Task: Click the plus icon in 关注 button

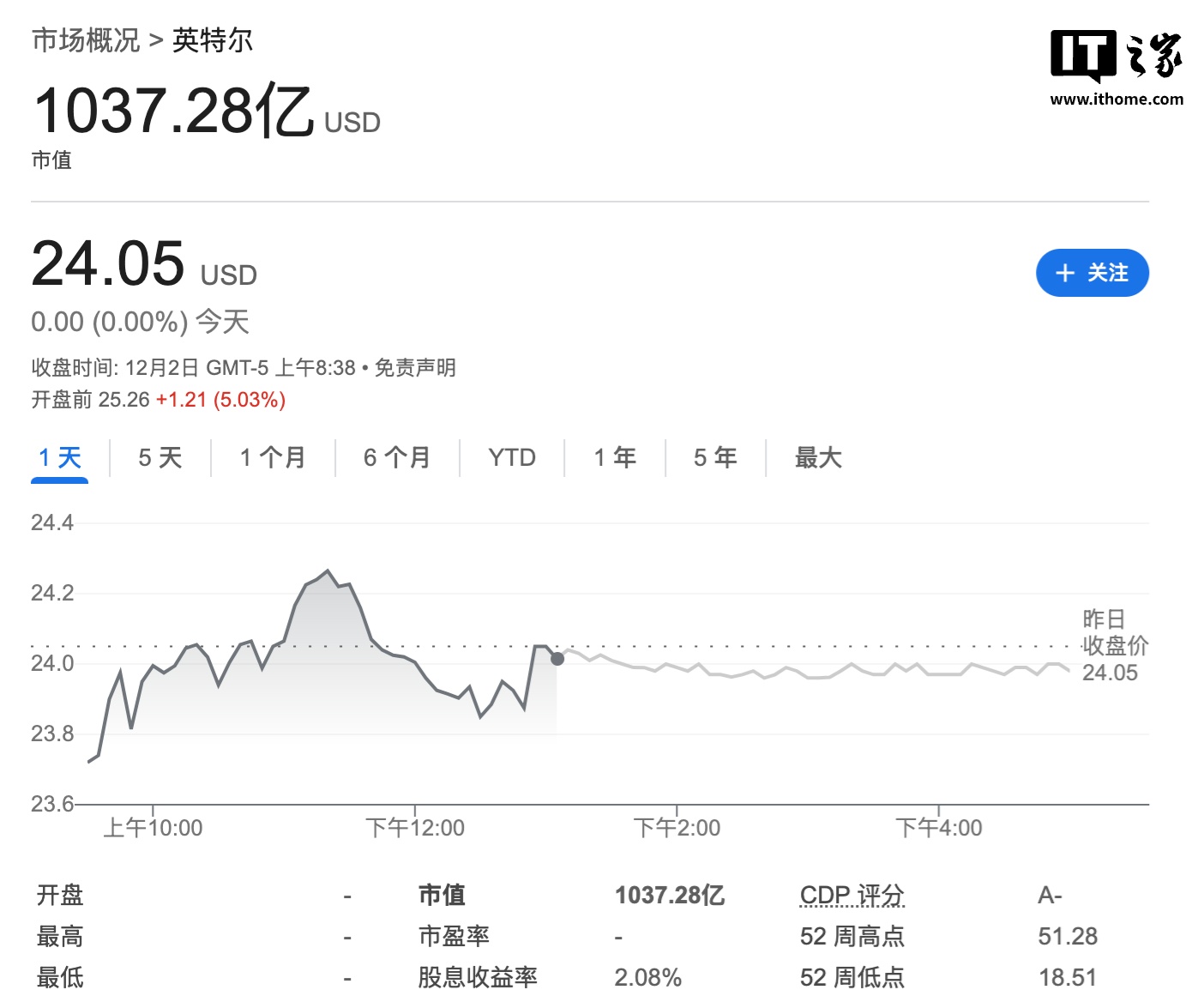Action: pyautogui.click(x=1065, y=273)
